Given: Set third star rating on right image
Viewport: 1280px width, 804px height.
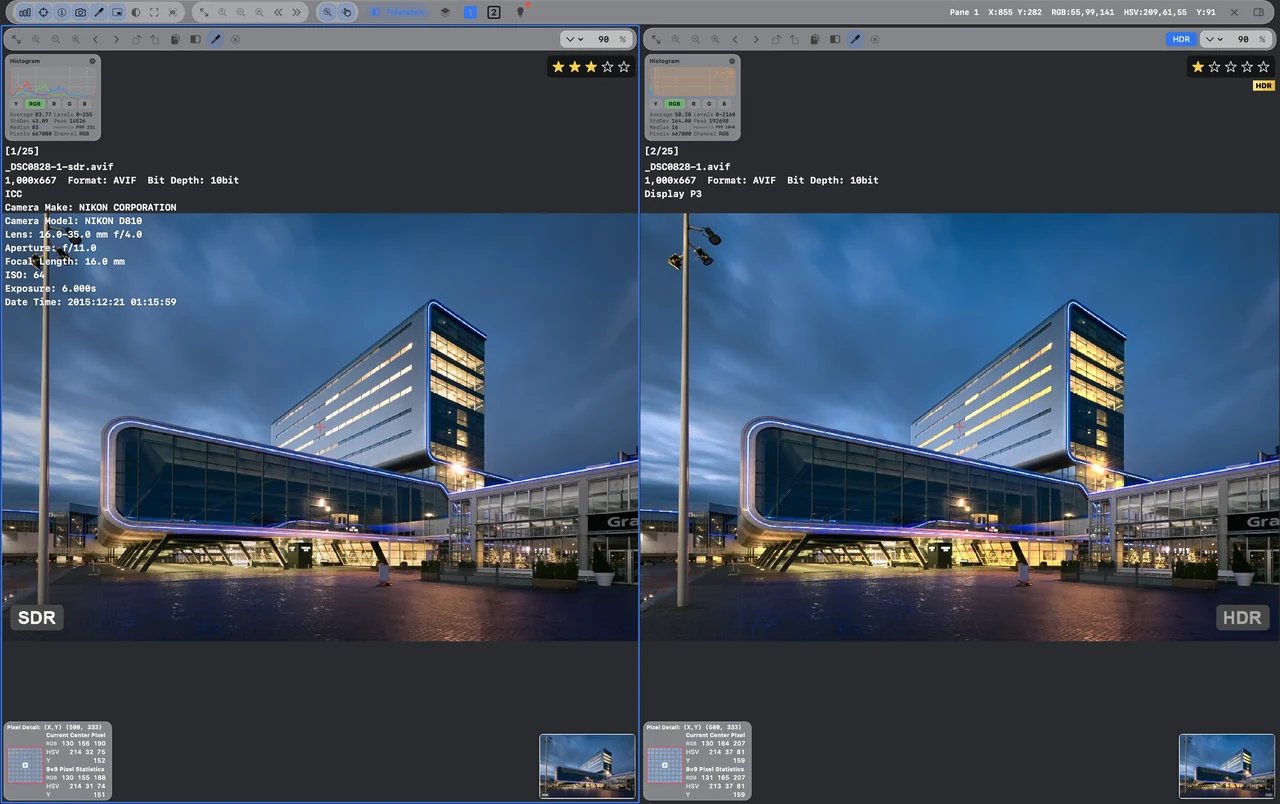Looking at the screenshot, I should click(x=1231, y=67).
